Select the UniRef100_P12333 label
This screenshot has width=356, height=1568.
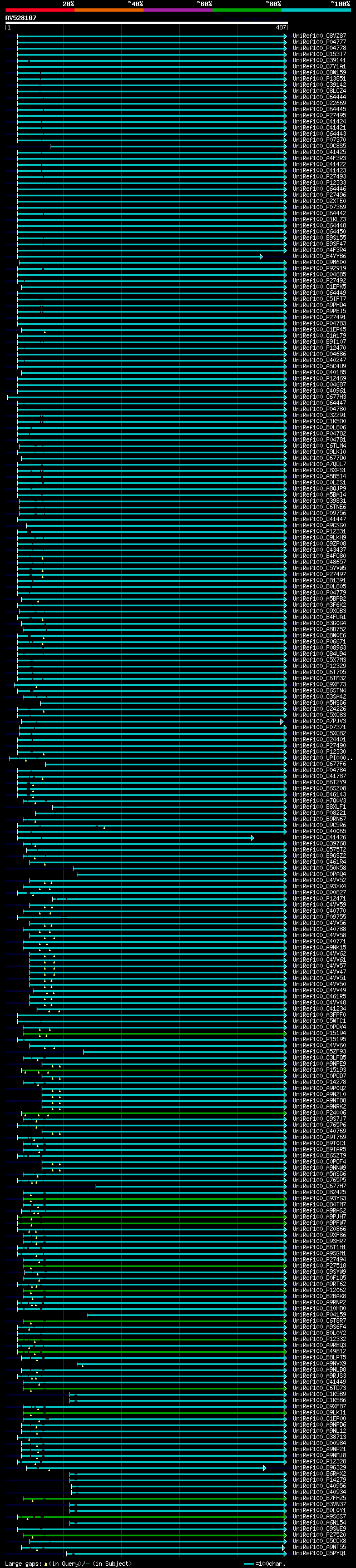click(319, 182)
